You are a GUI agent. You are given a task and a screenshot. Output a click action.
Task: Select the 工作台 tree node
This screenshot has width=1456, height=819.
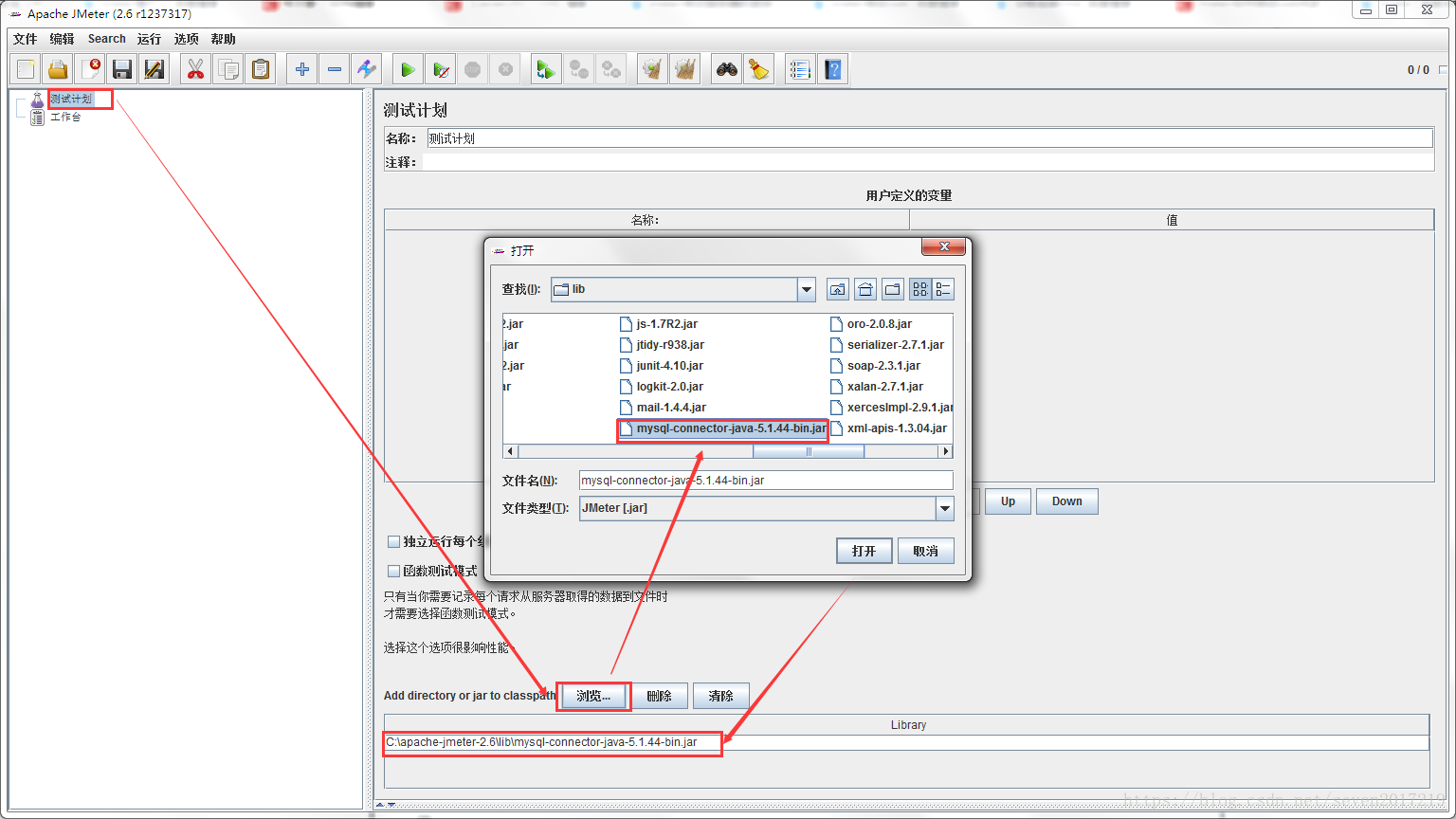coord(65,117)
